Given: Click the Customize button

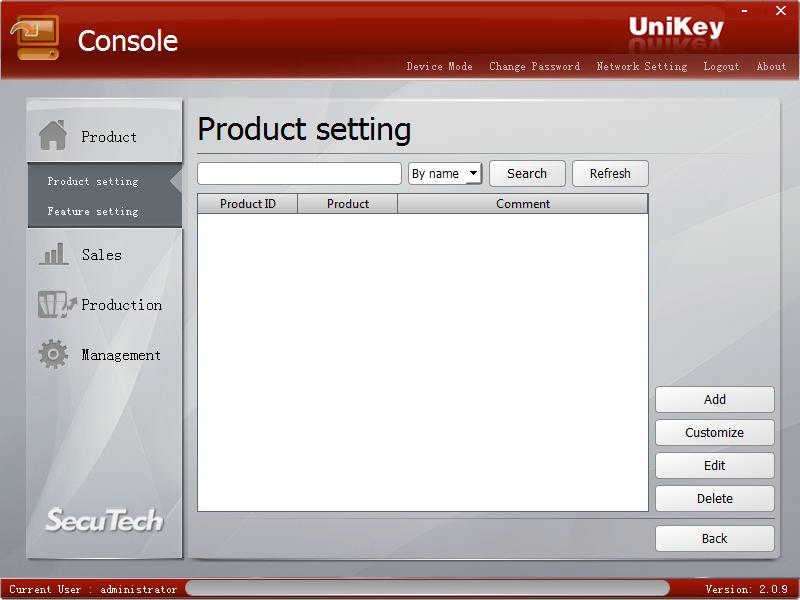Looking at the screenshot, I should click(x=715, y=433).
